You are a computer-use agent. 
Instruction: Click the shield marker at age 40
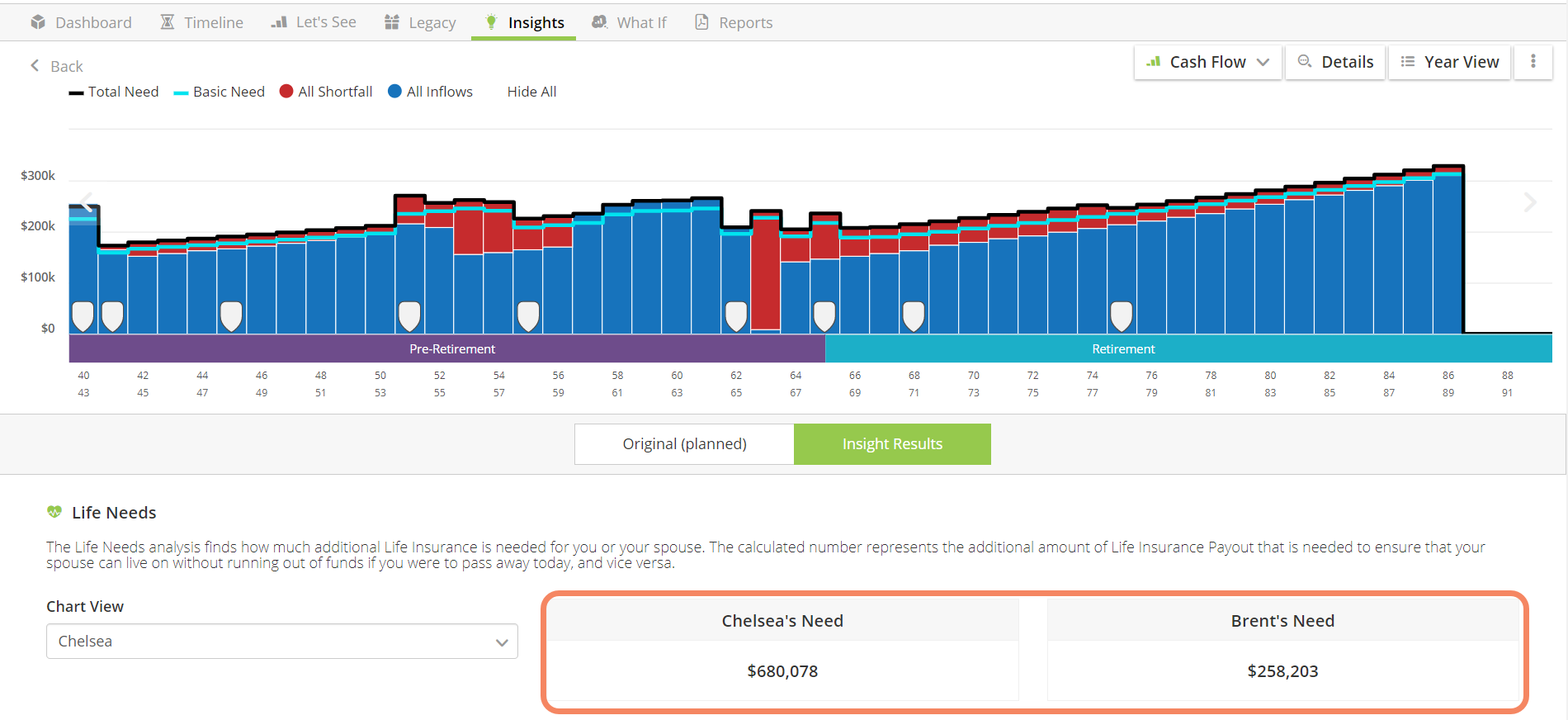(x=83, y=316)
